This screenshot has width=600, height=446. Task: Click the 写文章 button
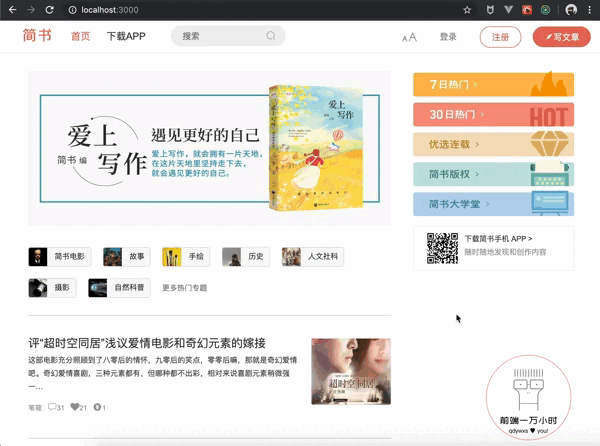click(x=562, y=37)
